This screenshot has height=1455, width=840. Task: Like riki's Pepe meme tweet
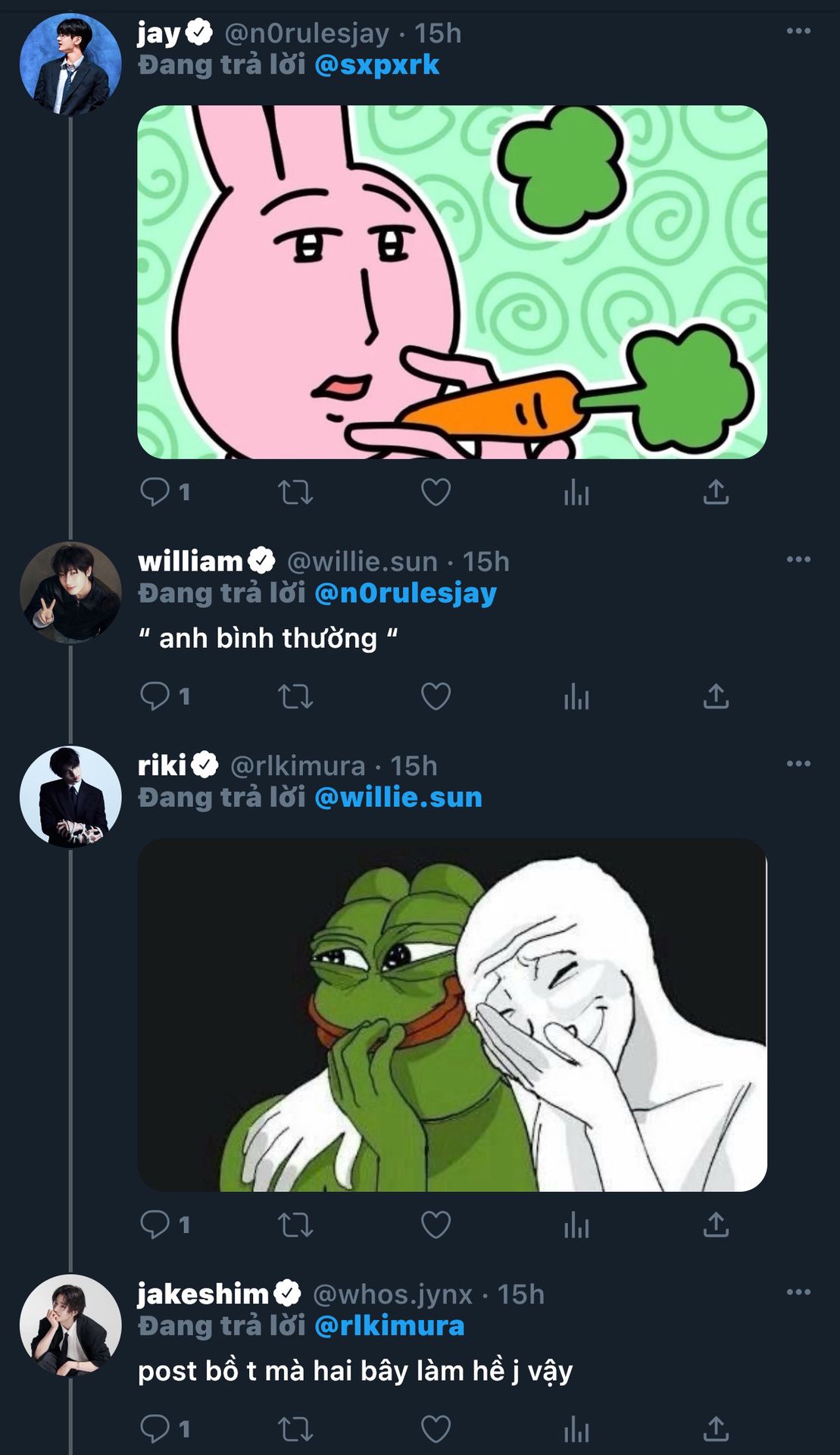tap(436, 1225)
